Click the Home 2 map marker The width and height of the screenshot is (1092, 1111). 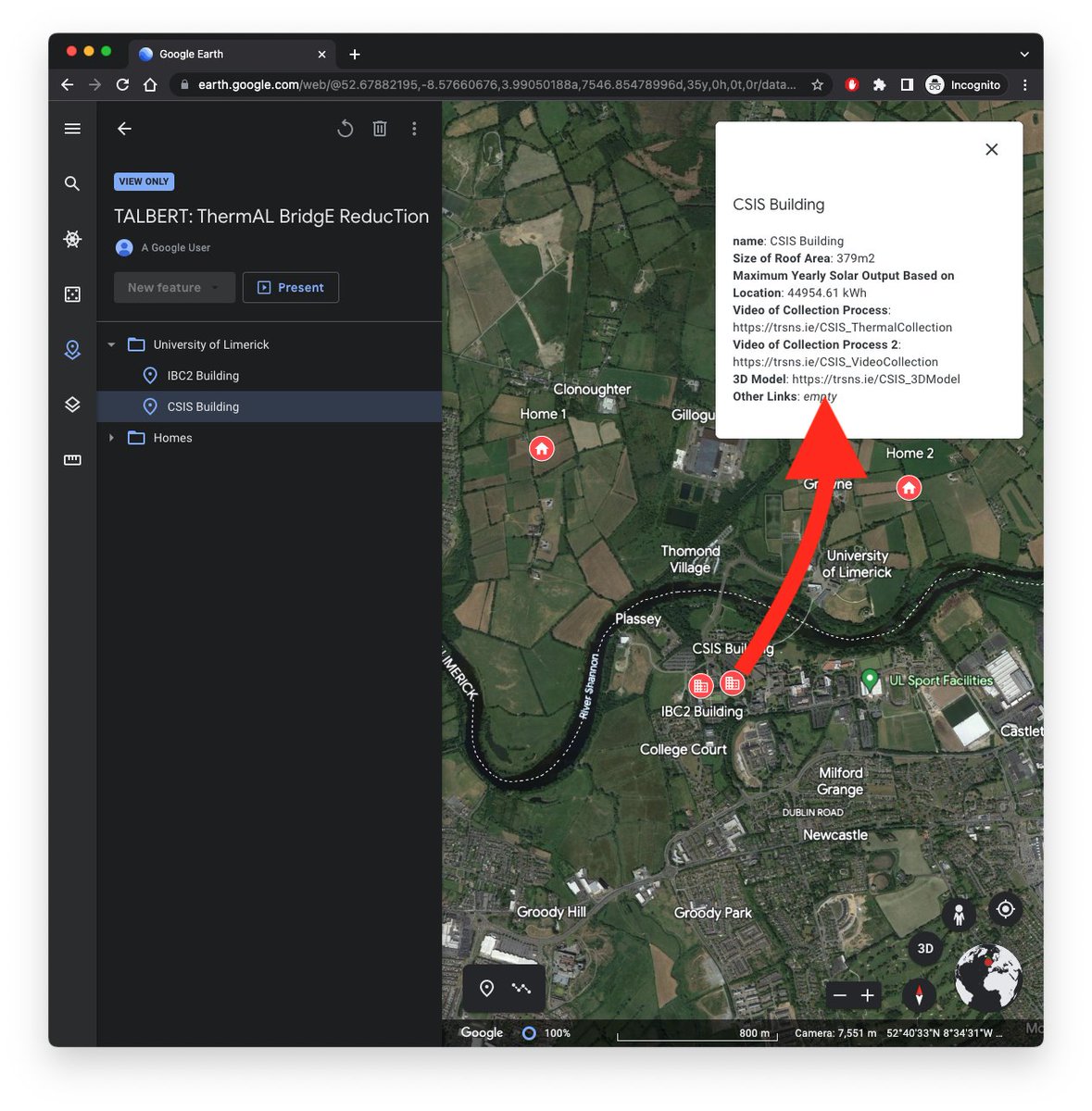pos(909,487)
